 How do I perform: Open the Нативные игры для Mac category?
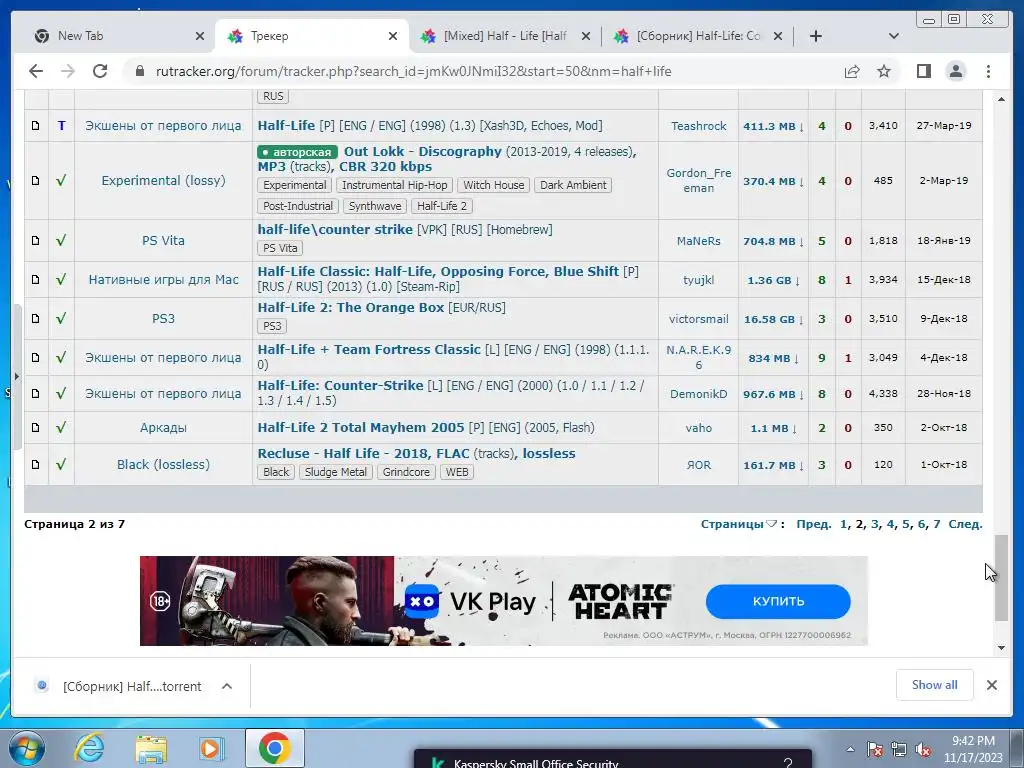163,280
